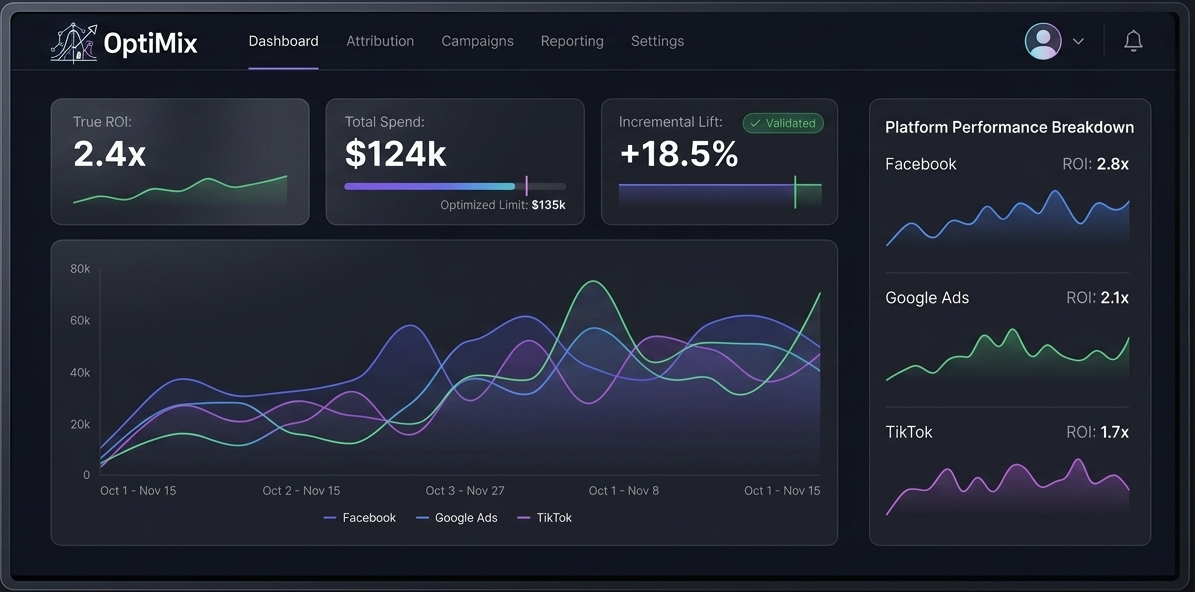
Task: Toggle Facebook series in chart legend
Action: tap(360, 518)
